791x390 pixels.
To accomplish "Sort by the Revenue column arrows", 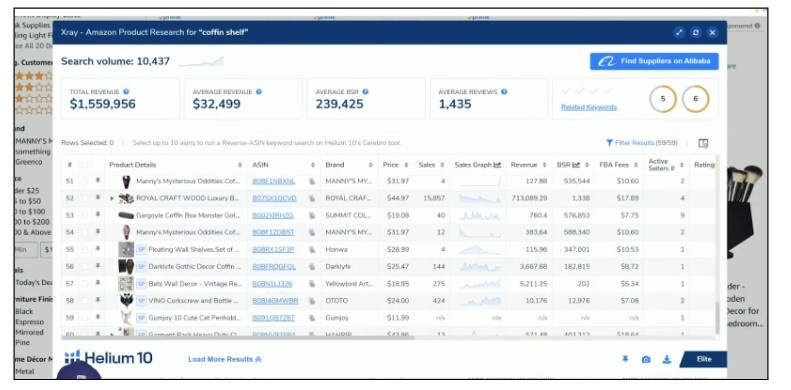I will pos(544,165).
